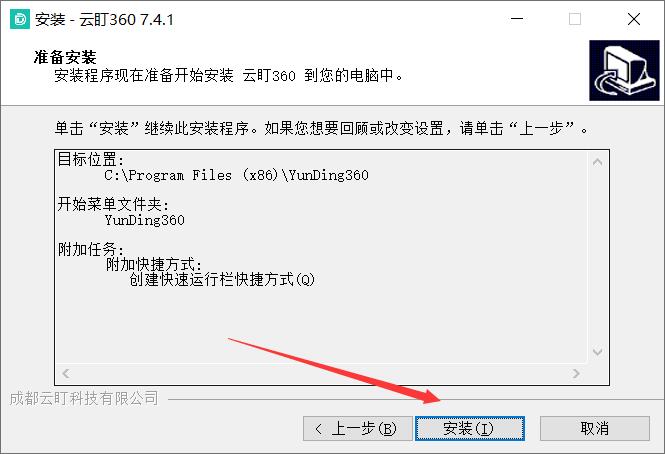Cancel setup with the 取消 button
Image resolution: width=665 pixels, height=454 pixels.
click(x=595, y=429)
